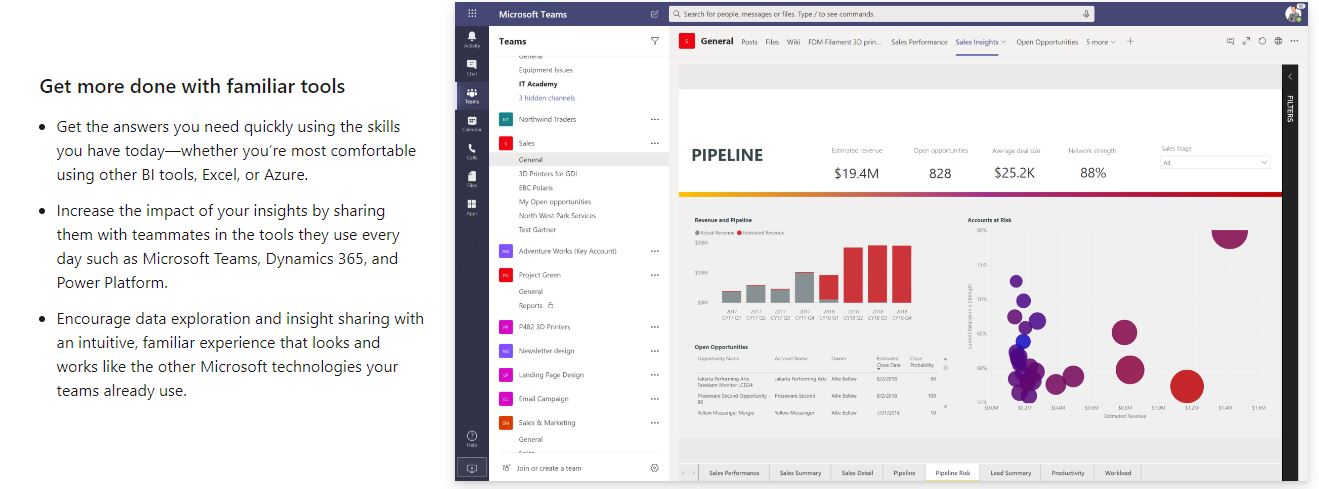Open more tab options ellipsis
The image size is (1319, 489).
tap(1294, 41)
